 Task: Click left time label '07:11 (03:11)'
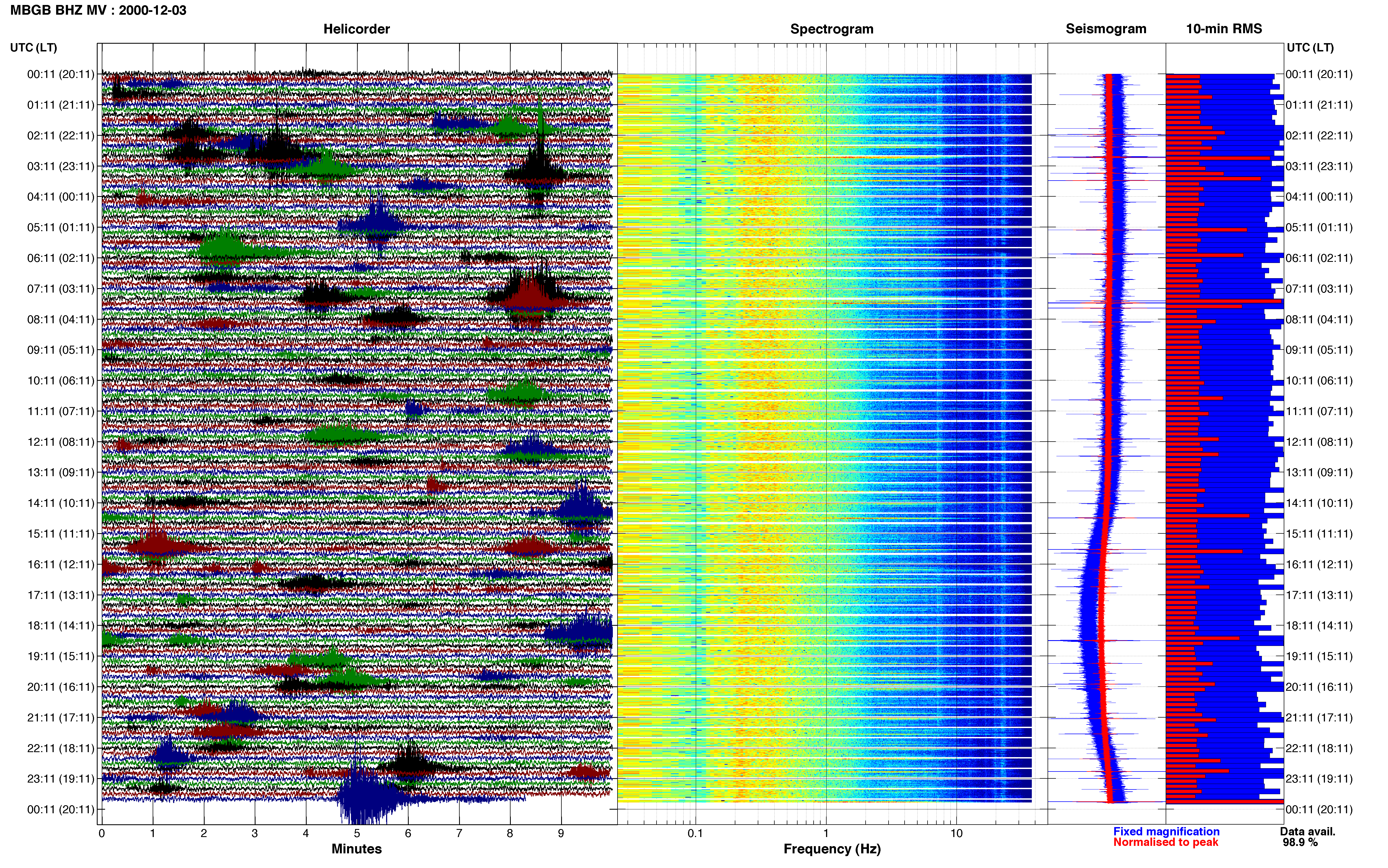(61, 289)
